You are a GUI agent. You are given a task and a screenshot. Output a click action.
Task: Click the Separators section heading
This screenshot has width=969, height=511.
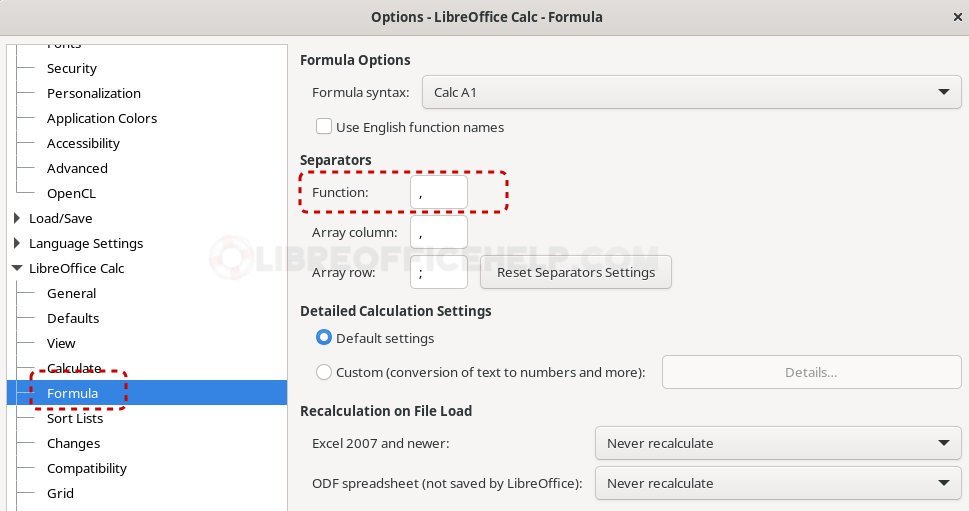[336, 160]
